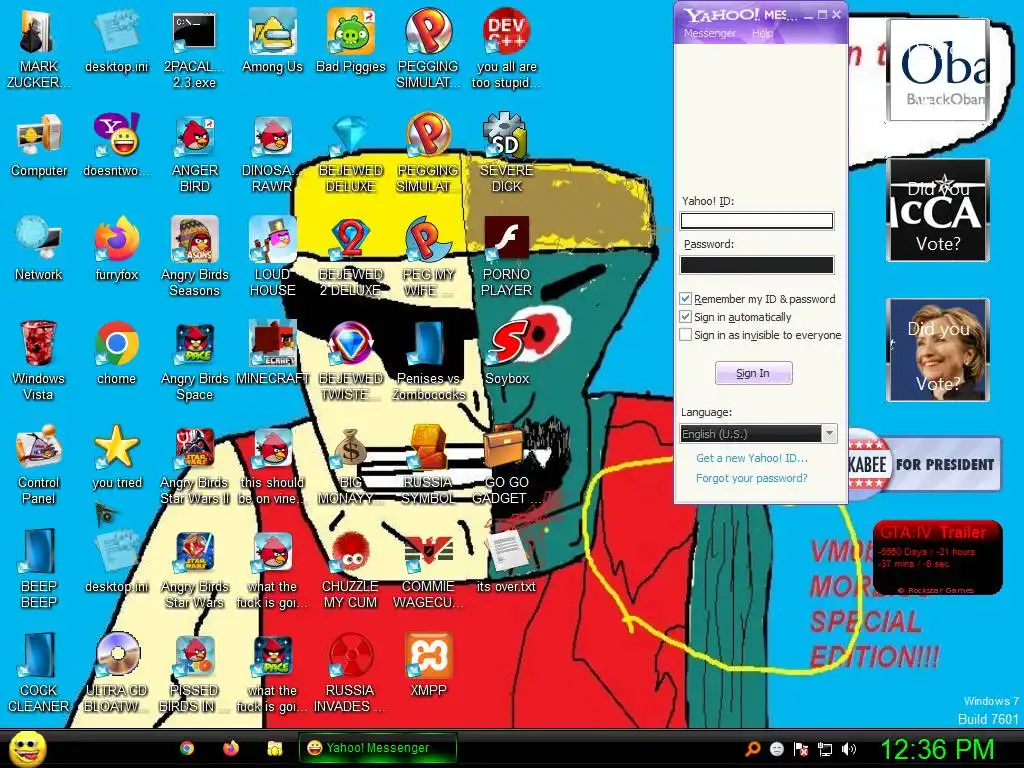The height and width of the screenshot is (768, 1024).
Task: Follow the Get a new Yahoo! ID link
Action: click(752, 458)
